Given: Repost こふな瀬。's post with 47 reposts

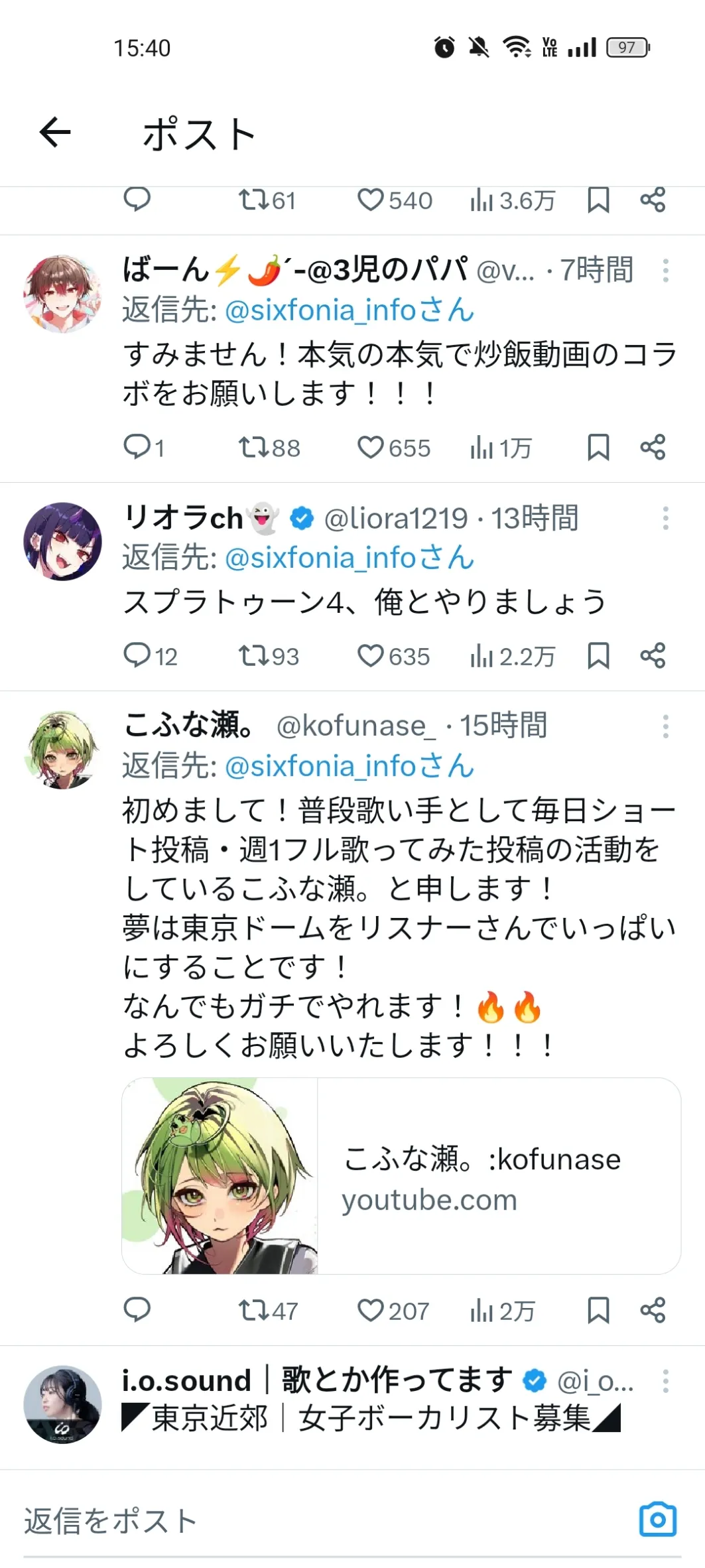Looking at the screenshot, I should point(253,1310).
